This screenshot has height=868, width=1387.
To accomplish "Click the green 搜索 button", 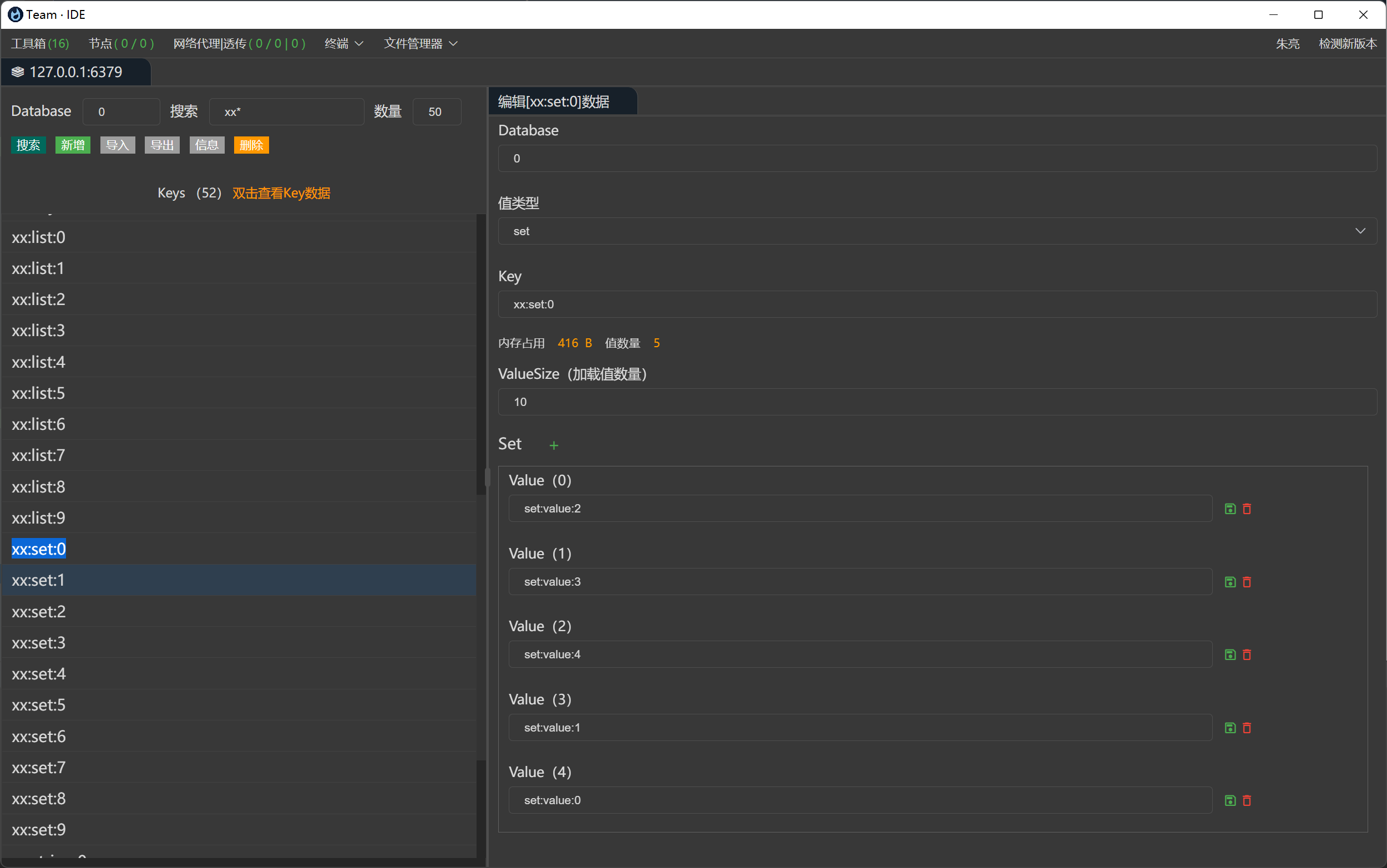I will pos(28,145).
